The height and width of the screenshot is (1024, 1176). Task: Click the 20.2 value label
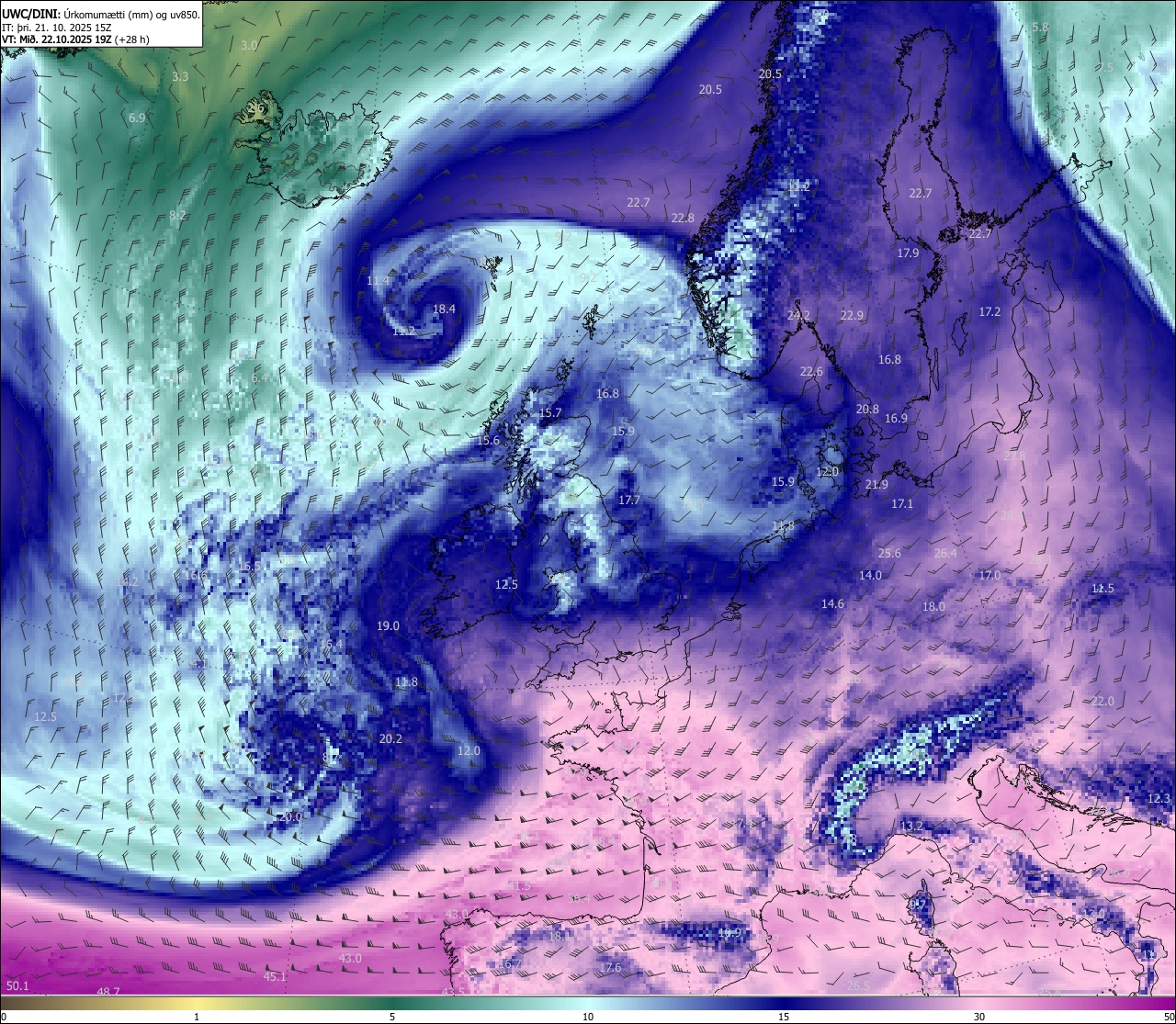coord(390,738)
